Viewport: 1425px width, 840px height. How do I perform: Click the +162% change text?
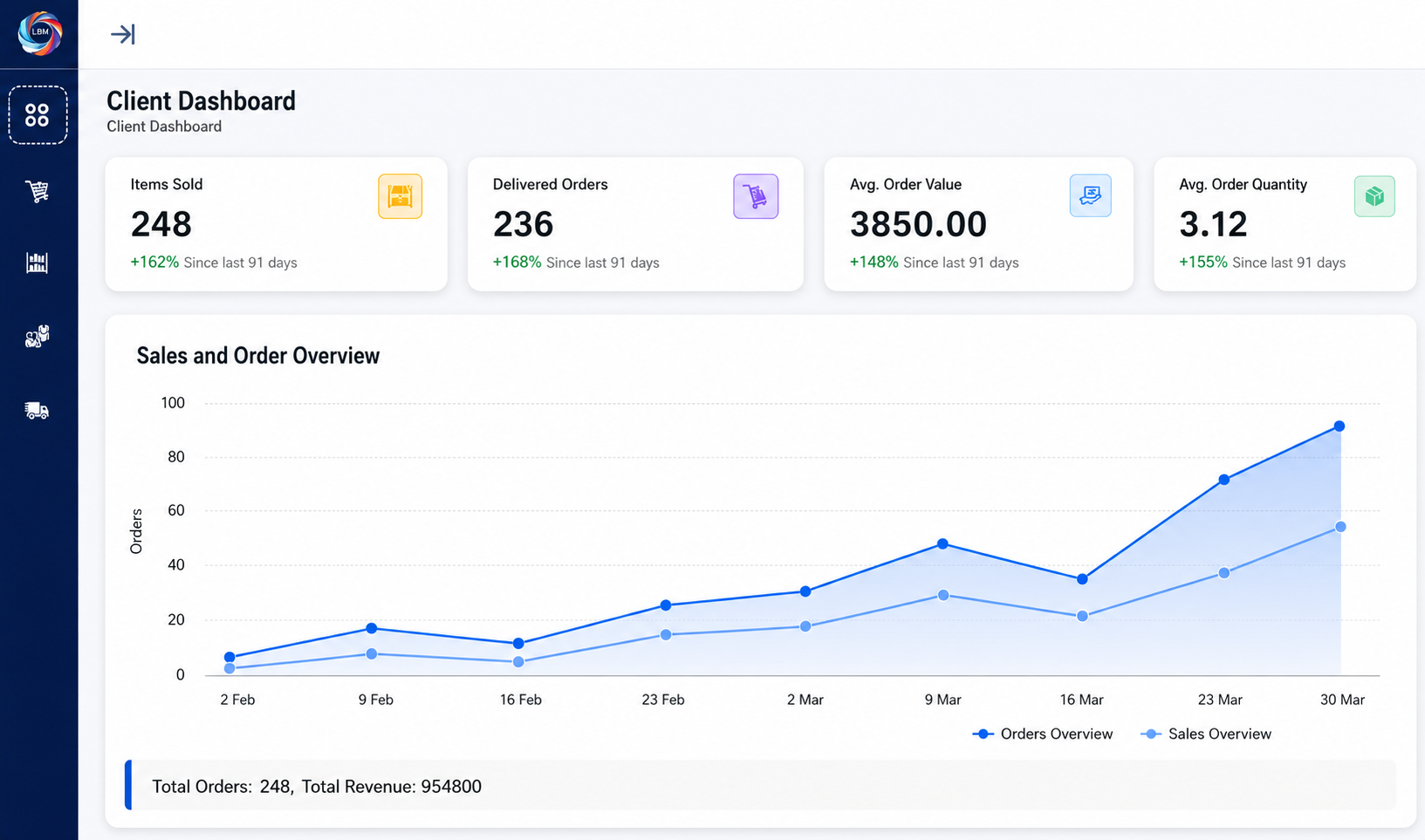point(154,263)
